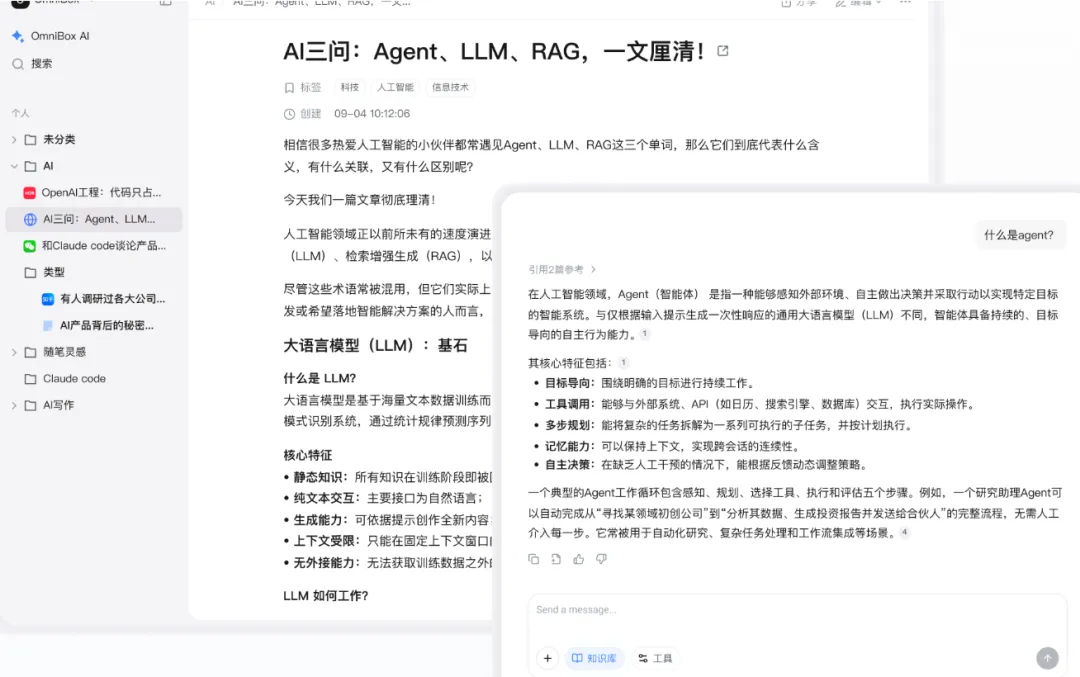Click the line 今天我们一篇文章彻底理清！
Image resolution: width=1080 pixels, height=677 pixels.
[360, 200]
